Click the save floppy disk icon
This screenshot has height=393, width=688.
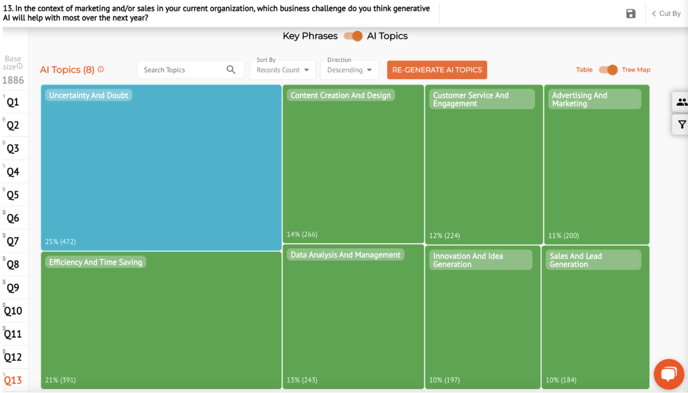(x=631, y=14)
